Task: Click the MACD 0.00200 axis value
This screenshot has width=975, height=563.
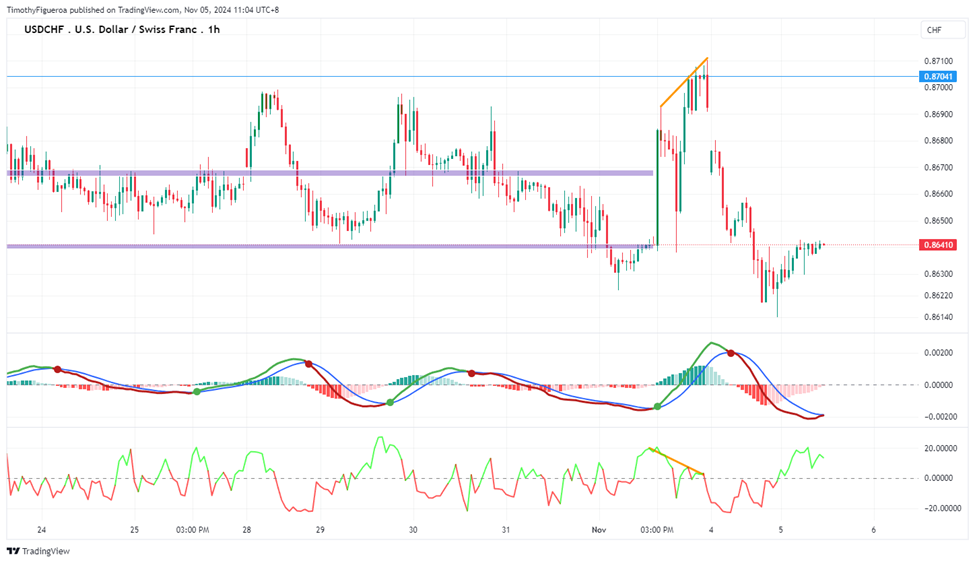Action: pyautogui.click(x=938, y=353)
